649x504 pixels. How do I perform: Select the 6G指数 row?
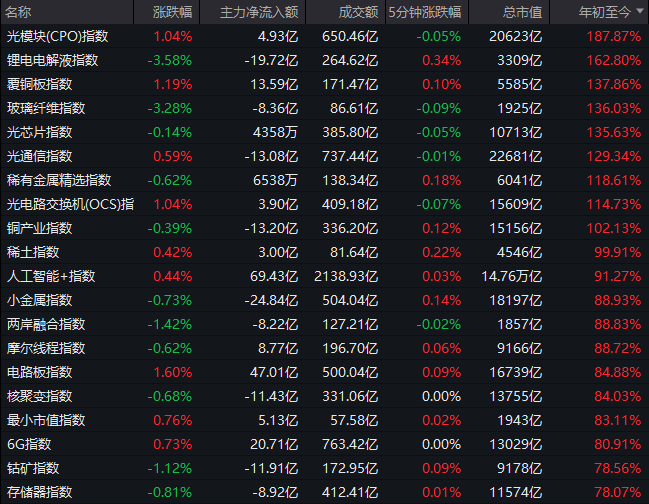point(29,444)
